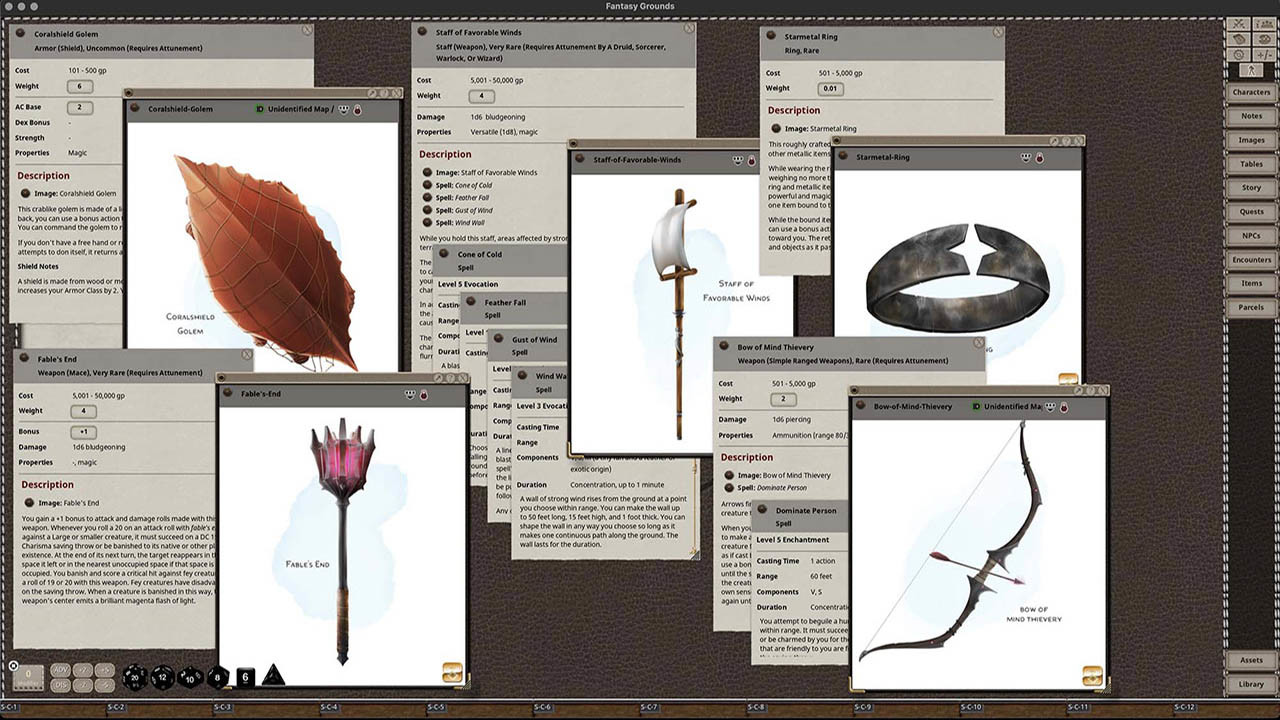The width and height of the screenshot is (1280, 720).
Task: Click the magnifier icon on Coralshield-Golem title bar
Action: 371,93
